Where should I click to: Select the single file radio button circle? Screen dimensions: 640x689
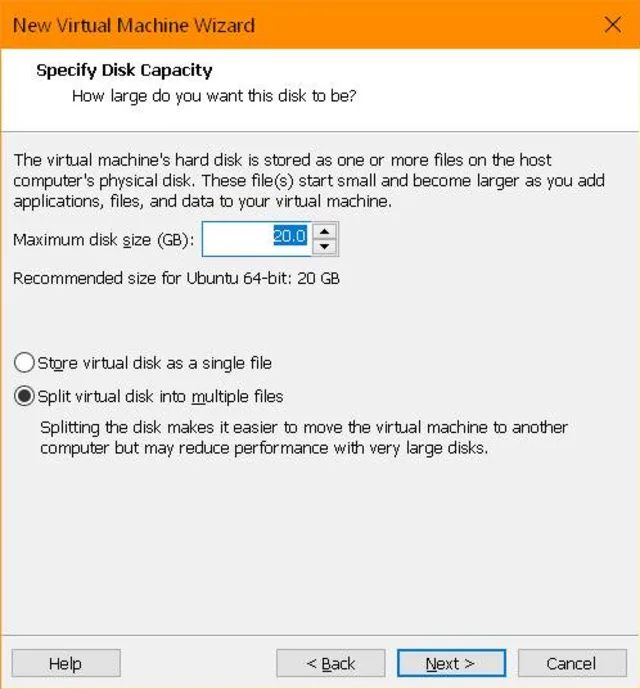24,362
